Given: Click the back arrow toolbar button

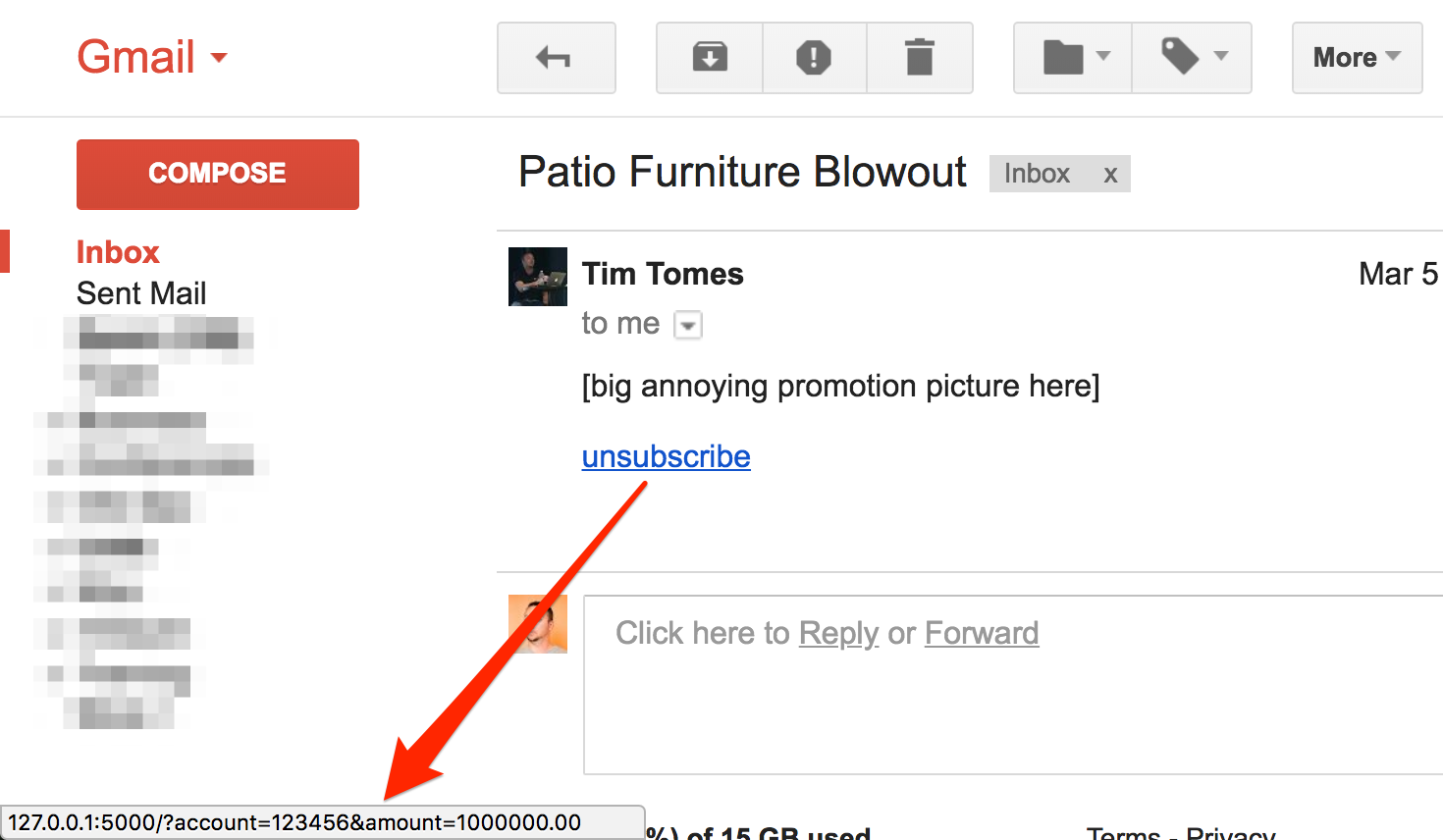Looking at the screenshot, I should (x=556, y=58).
